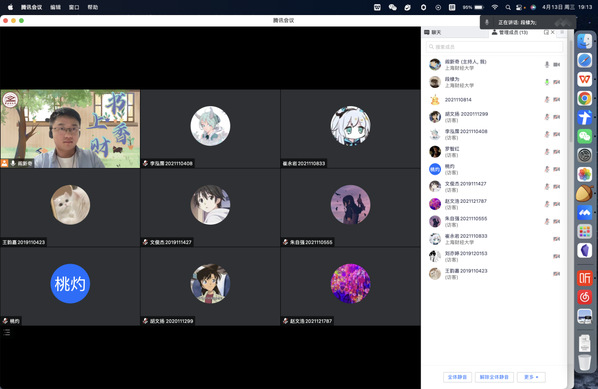Click the 解除全体静音 unmute all button
The width and height of the screenshot is (598, 389).
pyautogui.click(x=494, y=377)
